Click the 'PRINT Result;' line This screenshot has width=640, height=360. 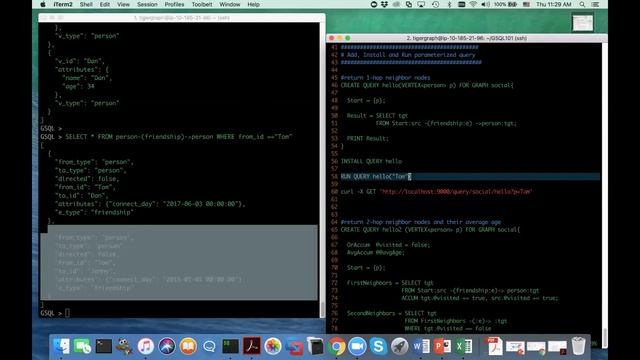(367, 138)
